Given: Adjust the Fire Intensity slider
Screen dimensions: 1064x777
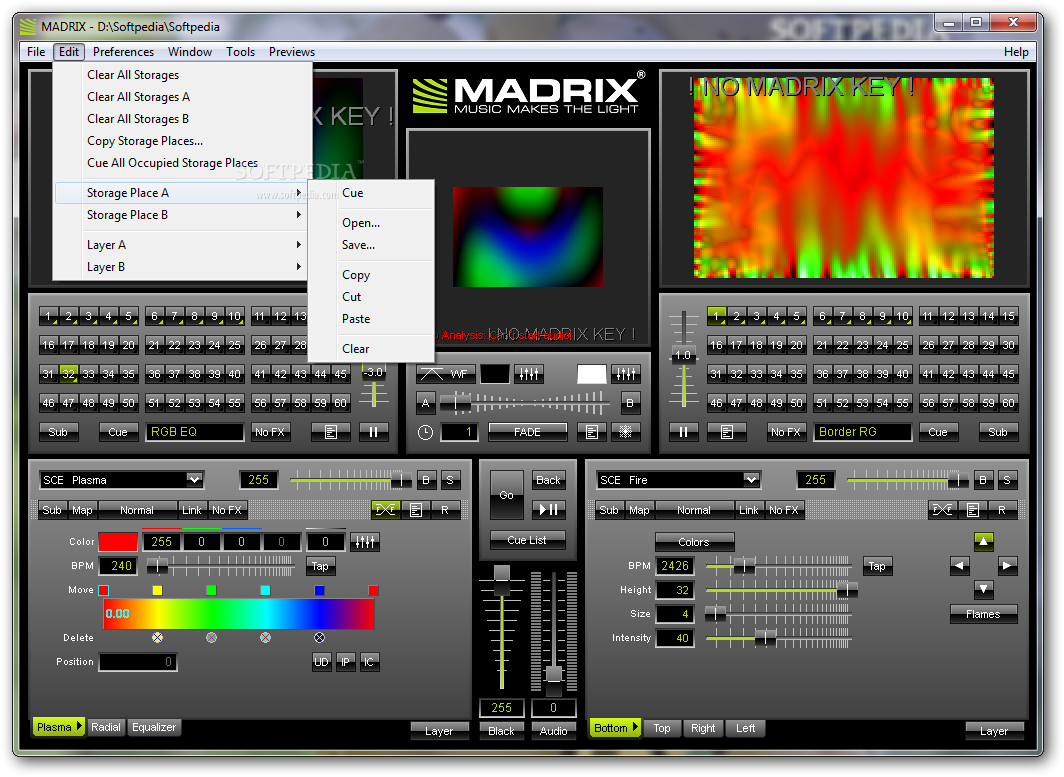Looking at the screenshot, I should click(x=765, y=638).
